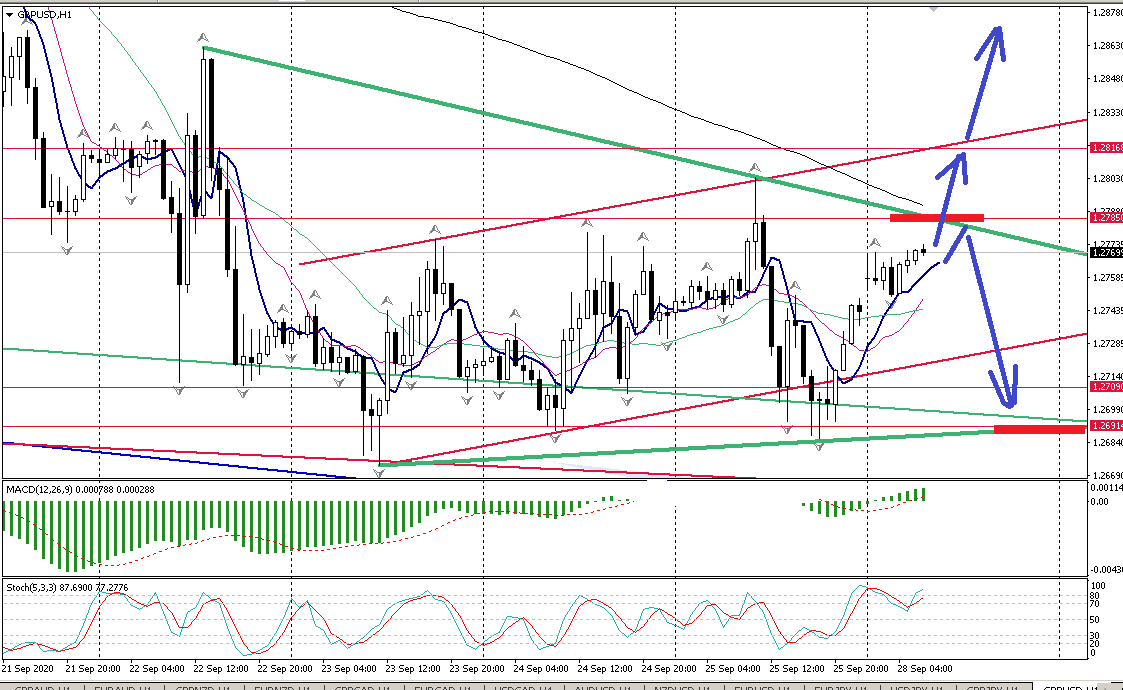This screenshot has height=690, width=1123.
Task: Click the 1.27090 red price label
Action: point(1105,387)
